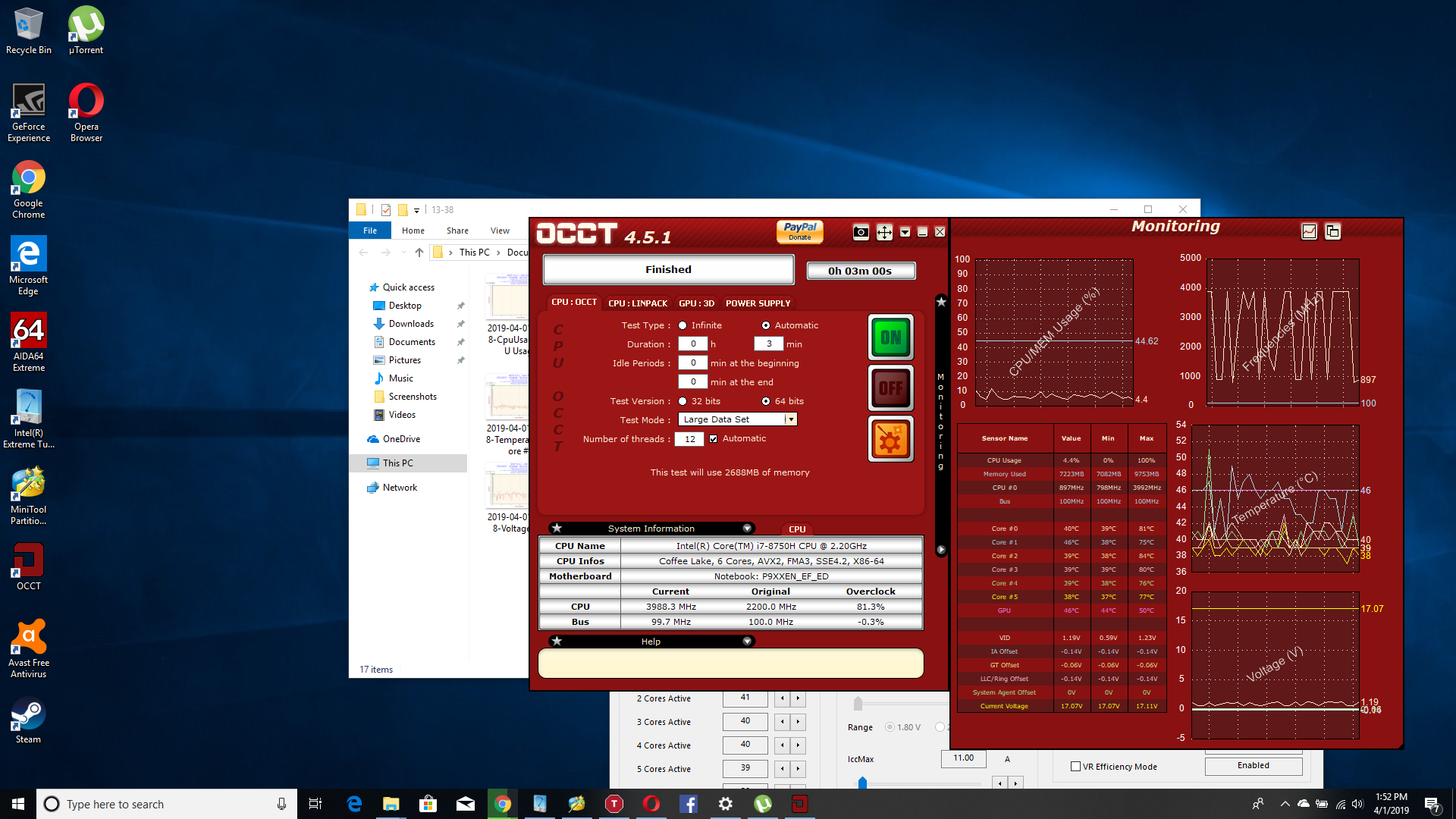1456x819 pixels.
Task: Open the Share ribbon tab in Explorer
Action: [x=457, y=231]
